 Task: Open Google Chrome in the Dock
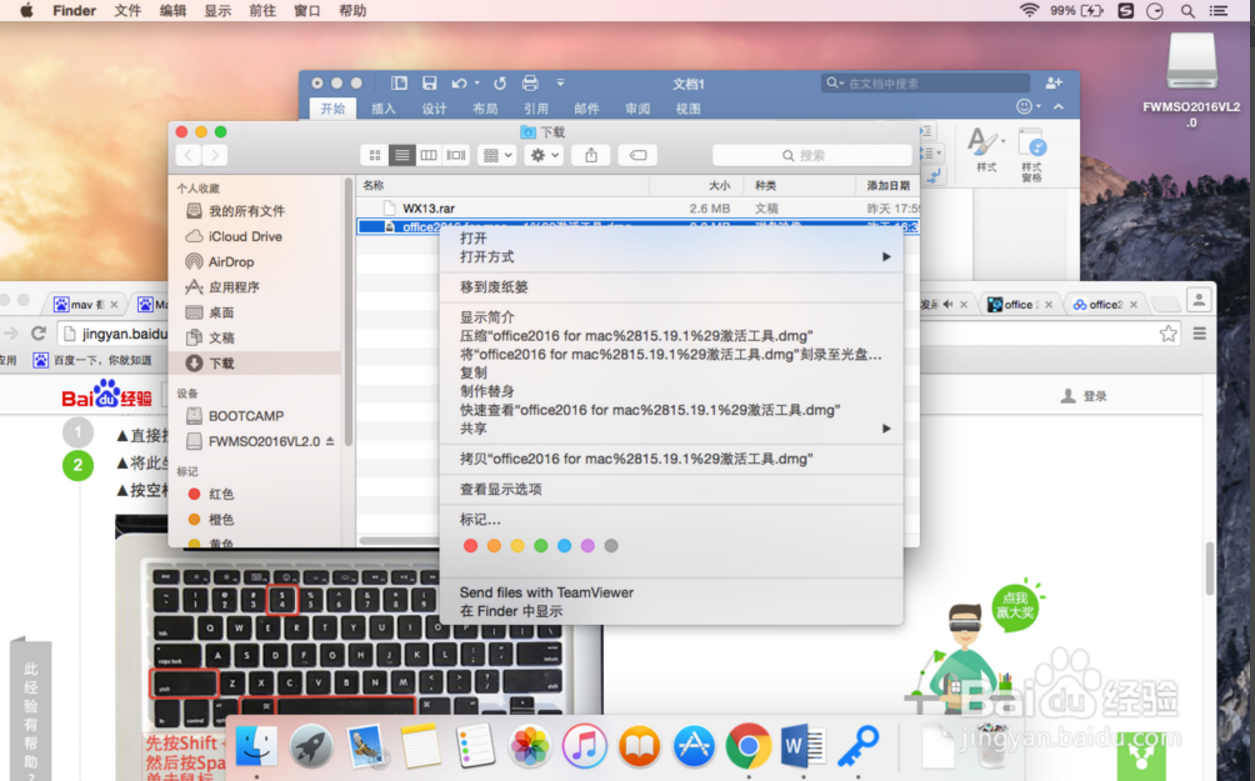tap(748, 746)
